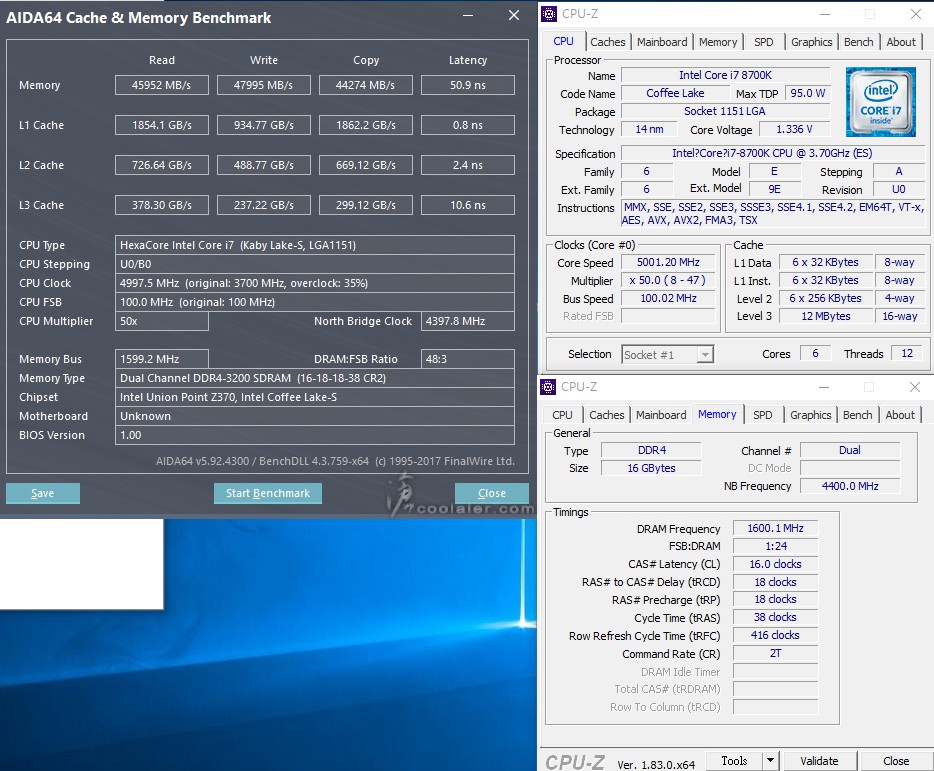Click the Threads value 12

tap(907, 353)
